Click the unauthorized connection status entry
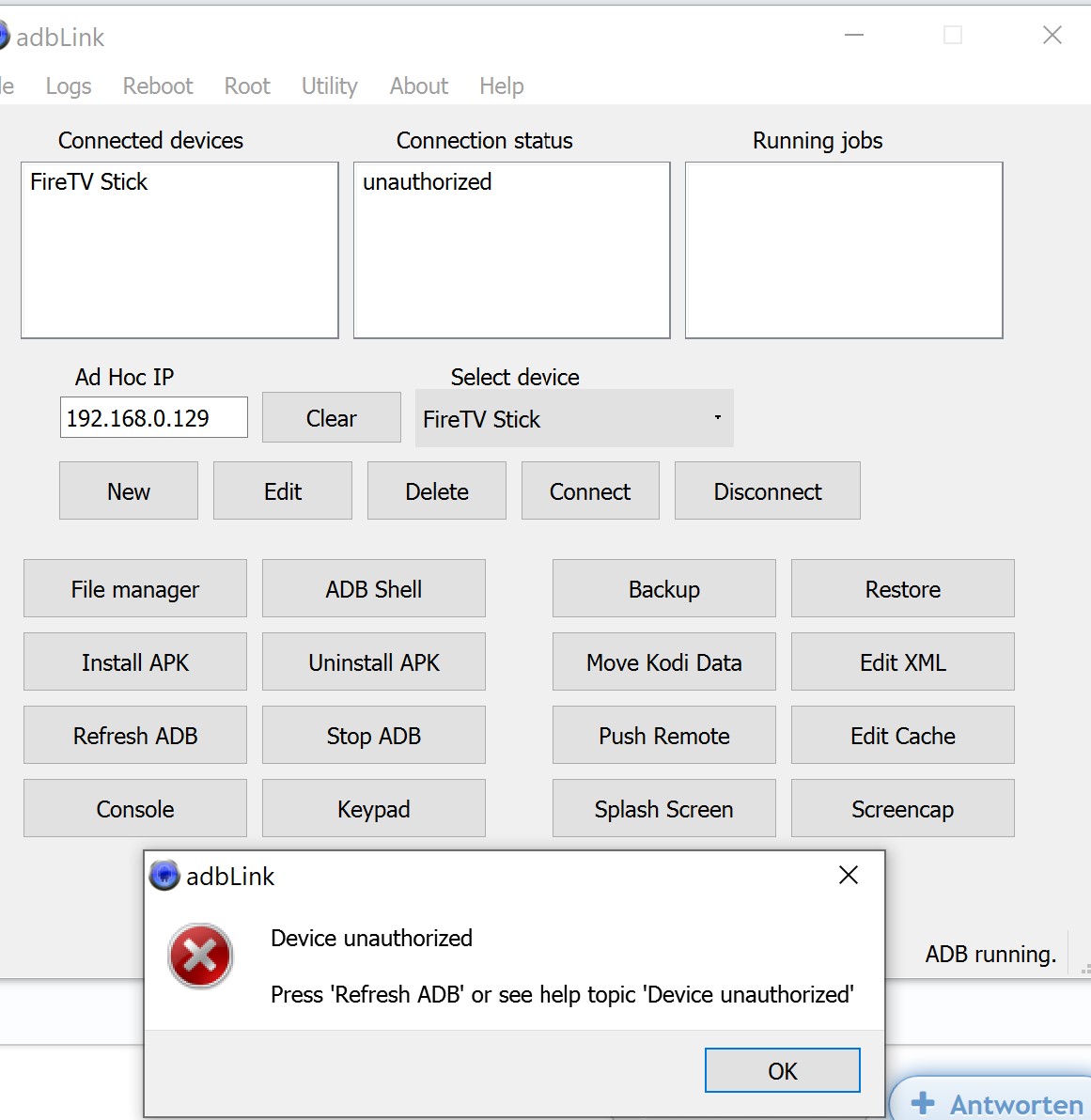Viewport: 1091px width, 1120px height. click(428, 181)
